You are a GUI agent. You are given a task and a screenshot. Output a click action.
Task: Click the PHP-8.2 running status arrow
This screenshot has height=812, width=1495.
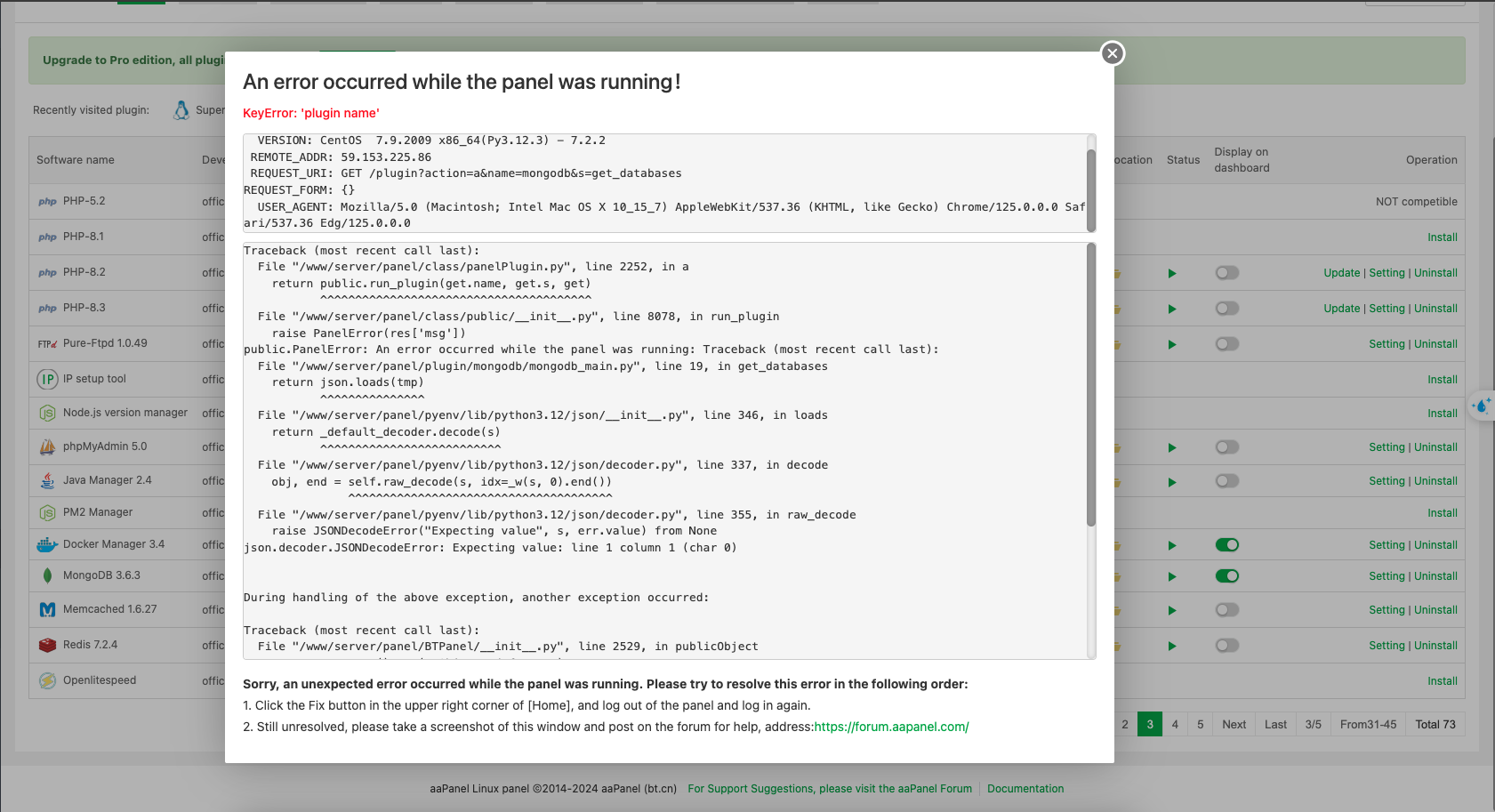click(x=1172, y=273)
